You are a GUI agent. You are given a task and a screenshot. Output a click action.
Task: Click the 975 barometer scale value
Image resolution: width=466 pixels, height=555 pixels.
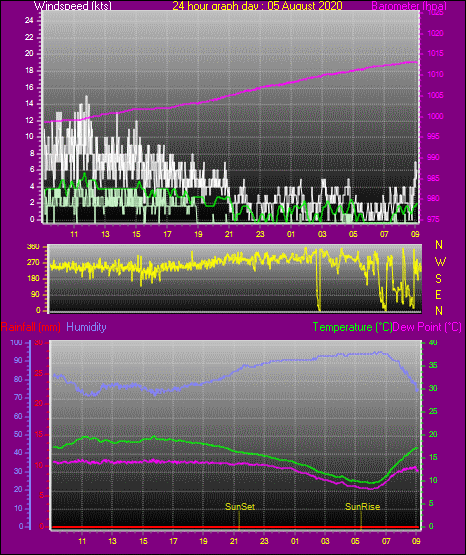(433, 219)
